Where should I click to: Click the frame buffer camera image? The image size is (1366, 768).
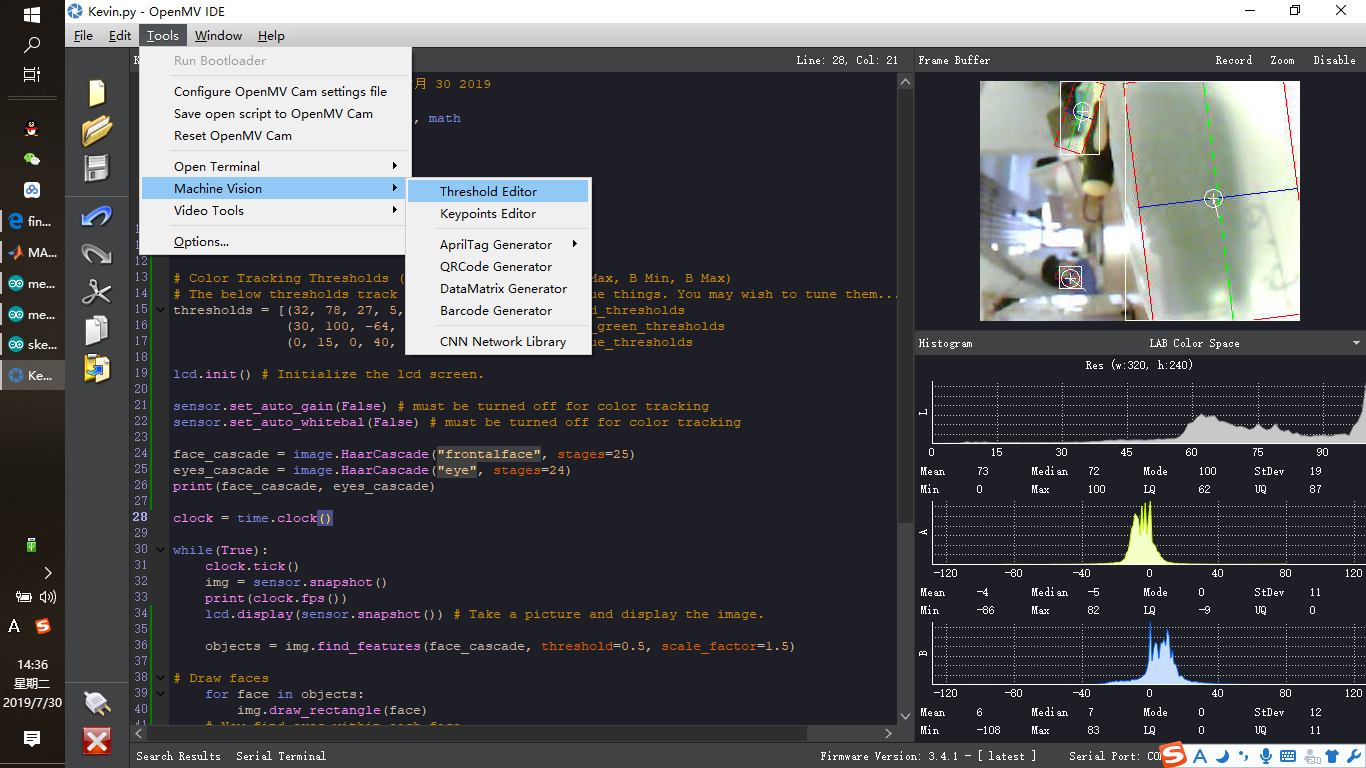coord(1140,201)
